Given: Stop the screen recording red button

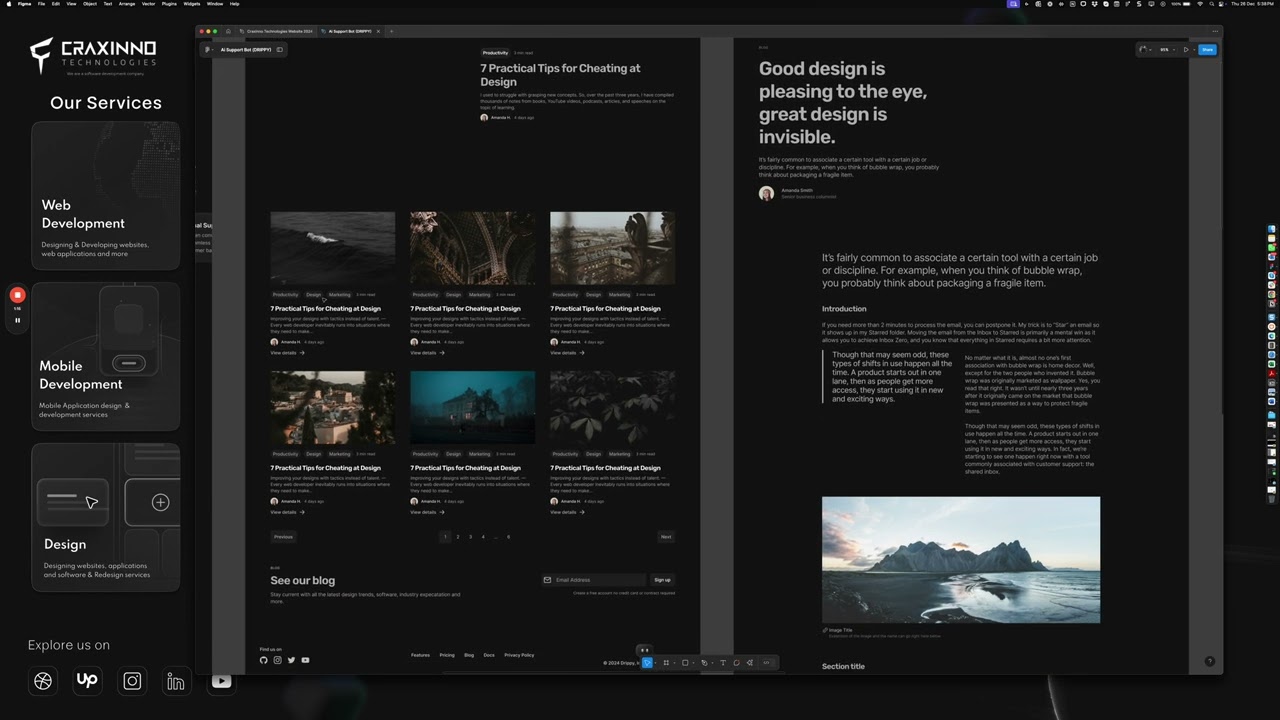Looking at the screenshot, I should [x=17, y=295].
